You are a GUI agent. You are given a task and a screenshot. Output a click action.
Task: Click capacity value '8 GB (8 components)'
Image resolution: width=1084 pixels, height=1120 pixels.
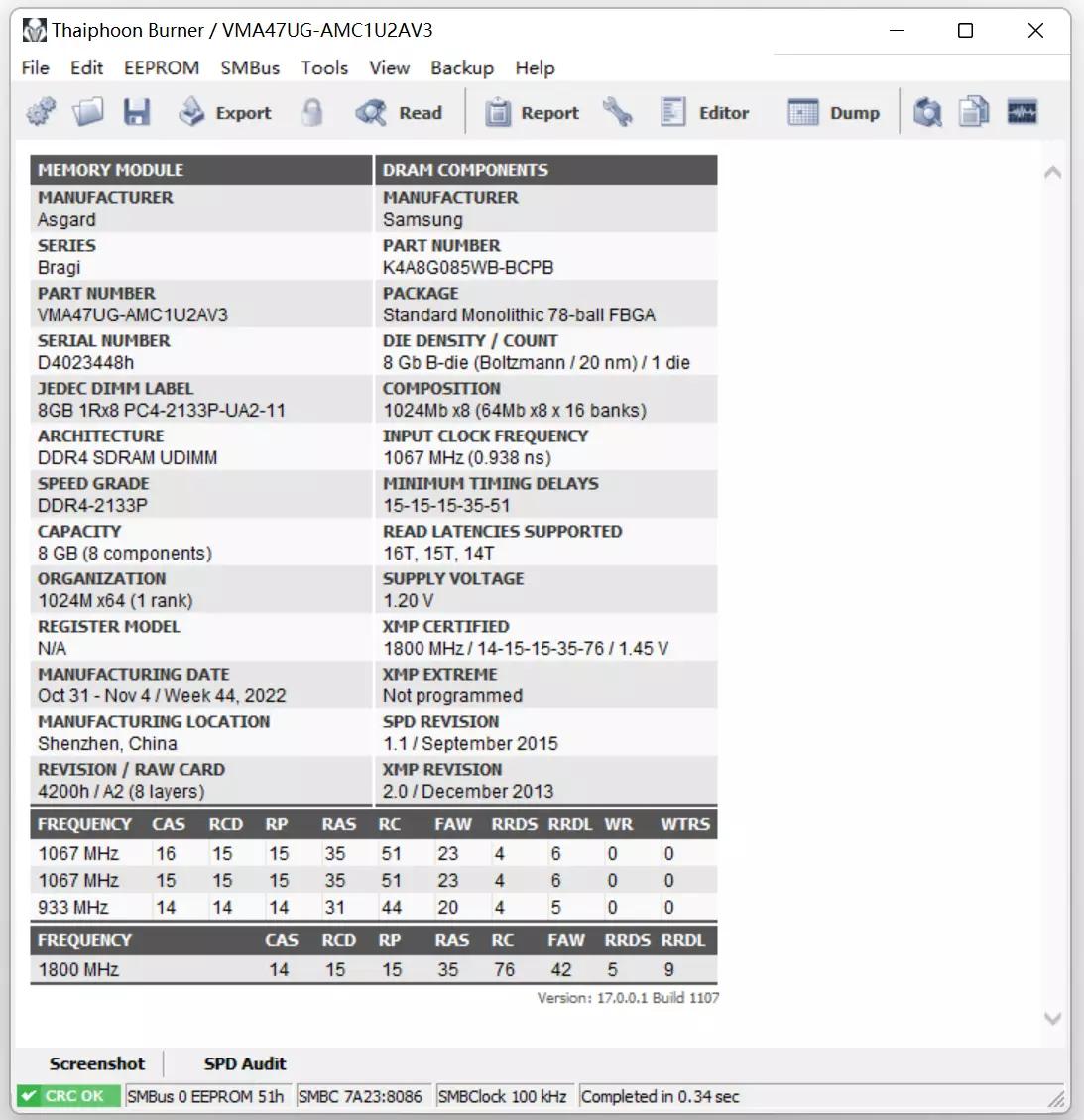coord(125,553)
